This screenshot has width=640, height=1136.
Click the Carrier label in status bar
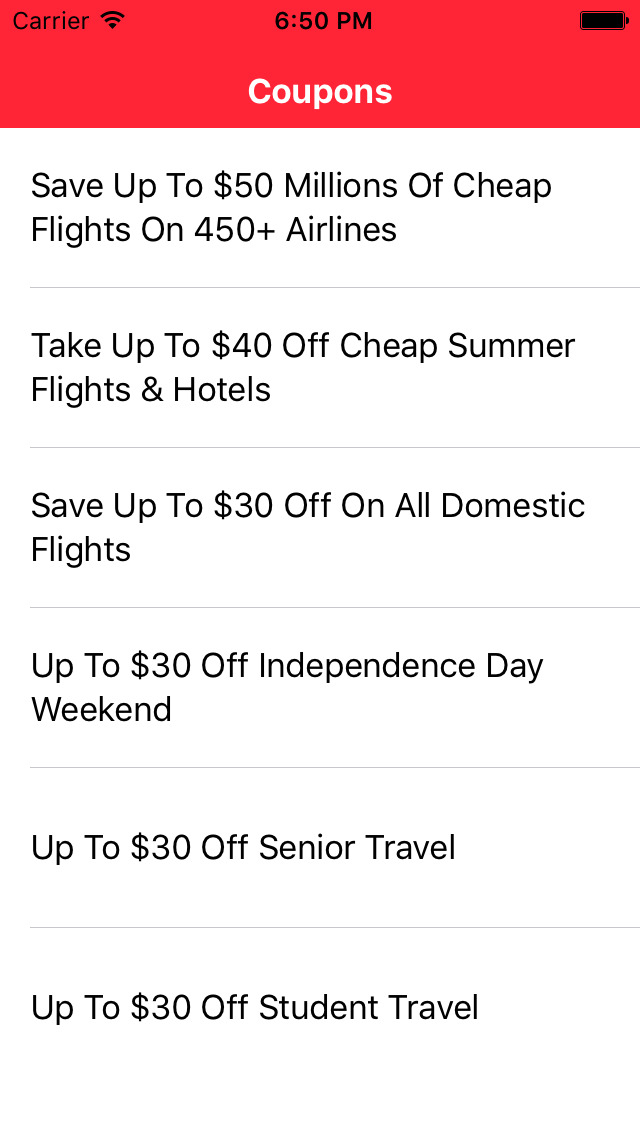point(50,21)
